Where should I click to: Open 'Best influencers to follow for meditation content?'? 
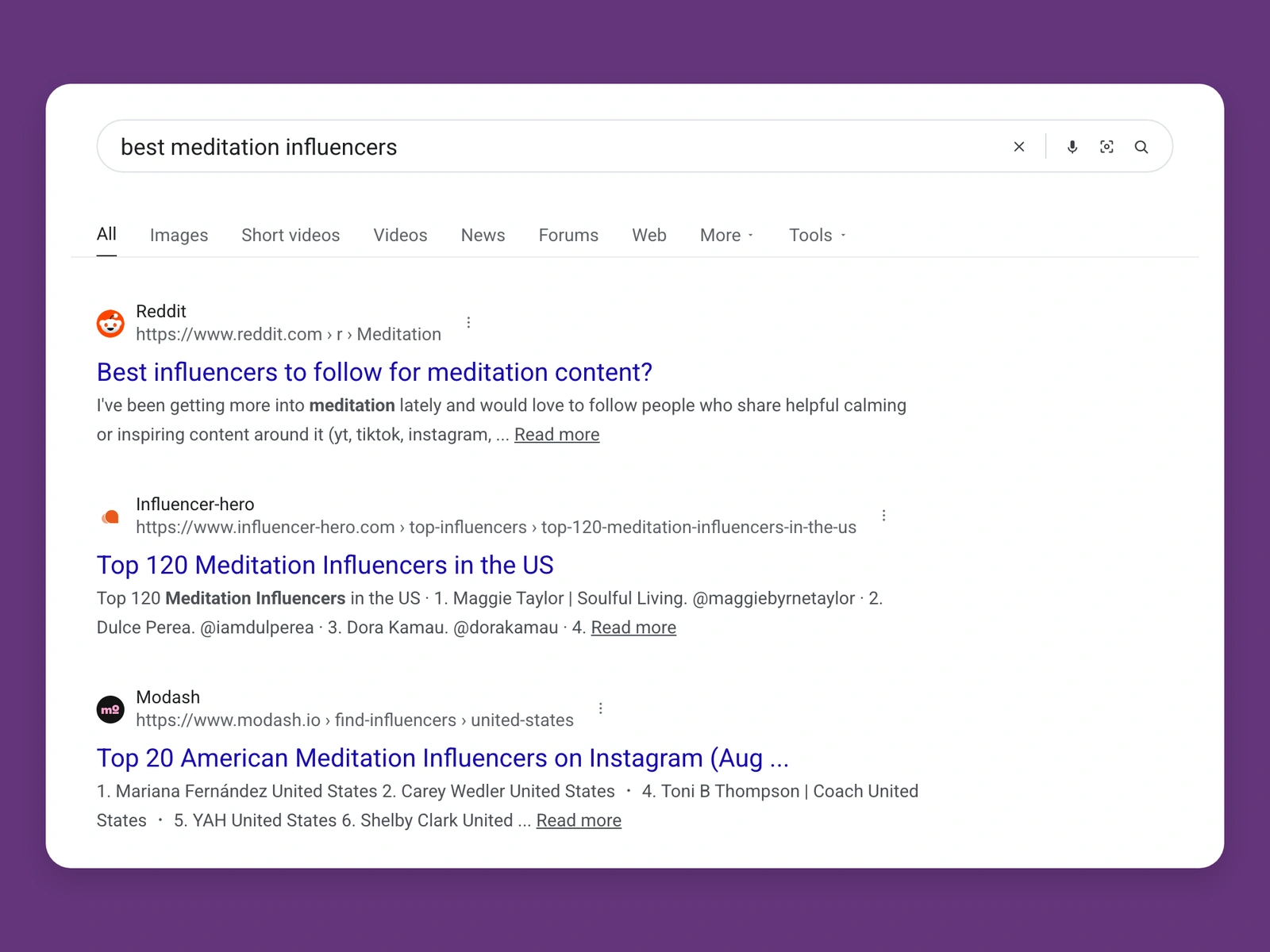tap(375, 372)
